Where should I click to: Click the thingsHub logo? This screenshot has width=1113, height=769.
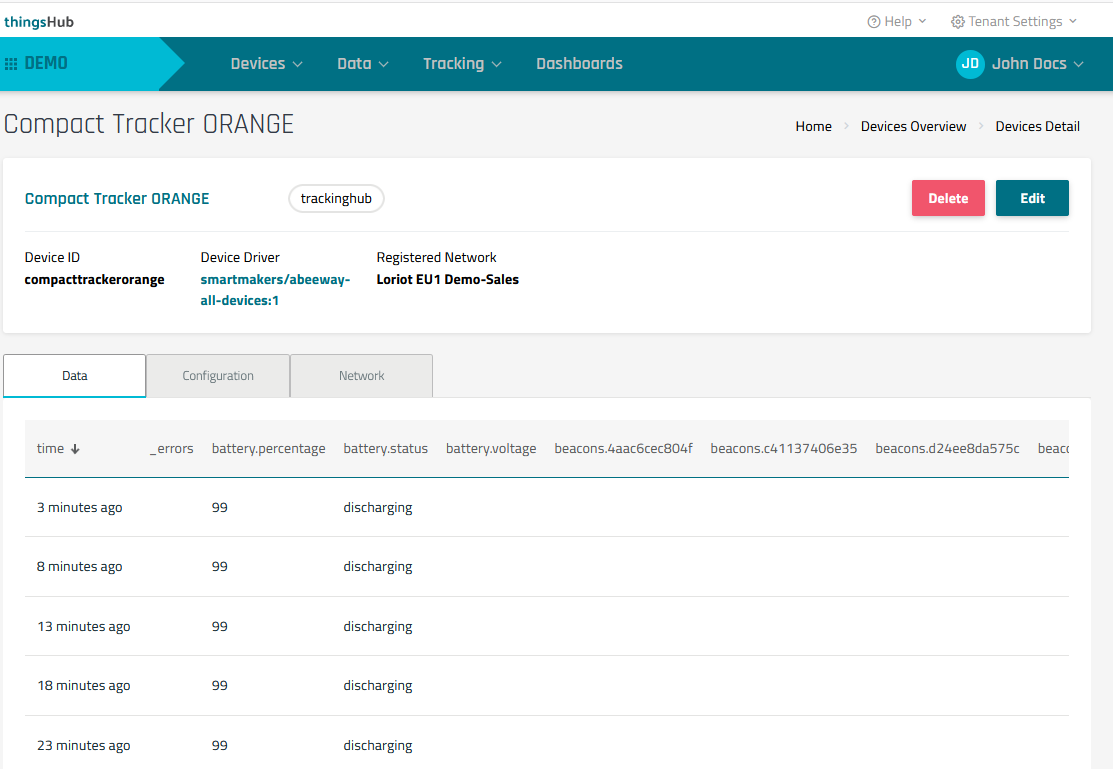[39, 22]
